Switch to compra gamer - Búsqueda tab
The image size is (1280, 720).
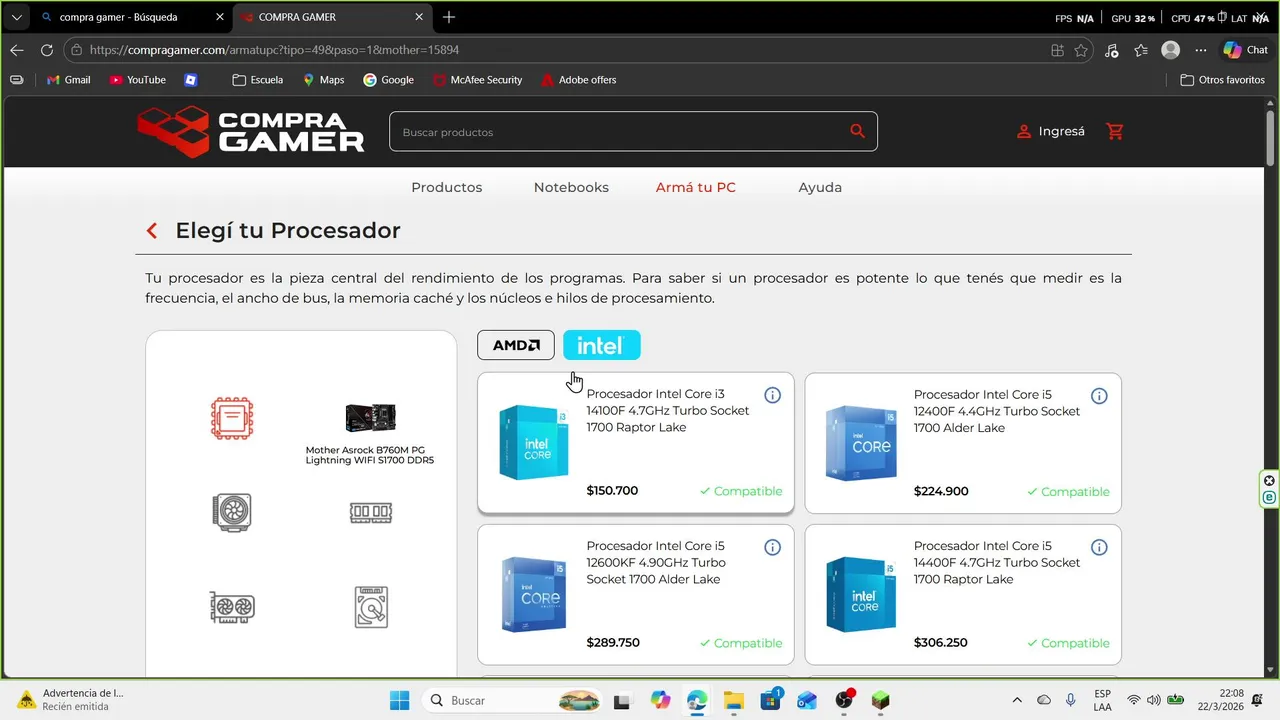(133, 17)
